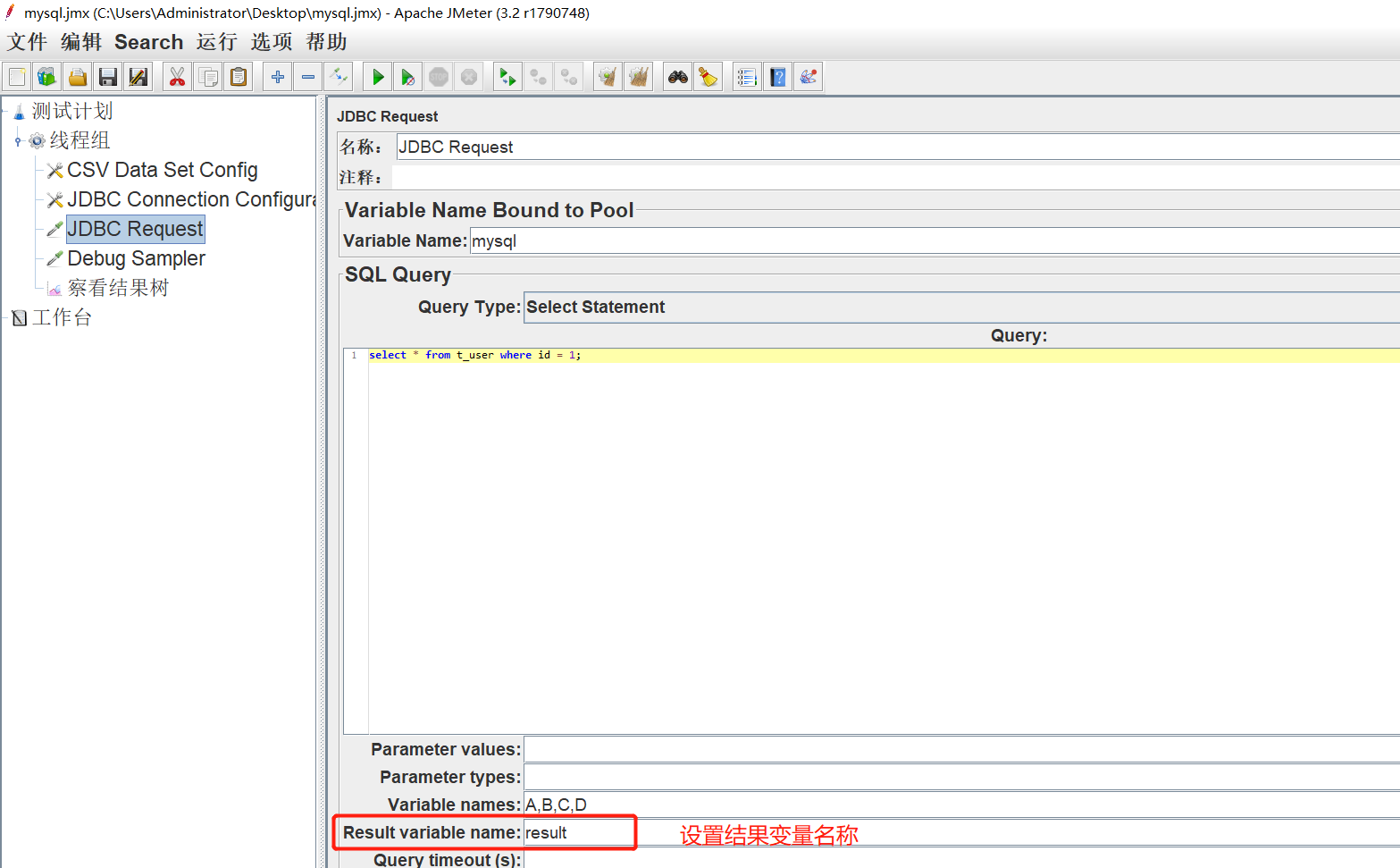Open Search with the binoculars icon
The height and width of the screenshot is (868, 1400).
click(x=678, y=77)
